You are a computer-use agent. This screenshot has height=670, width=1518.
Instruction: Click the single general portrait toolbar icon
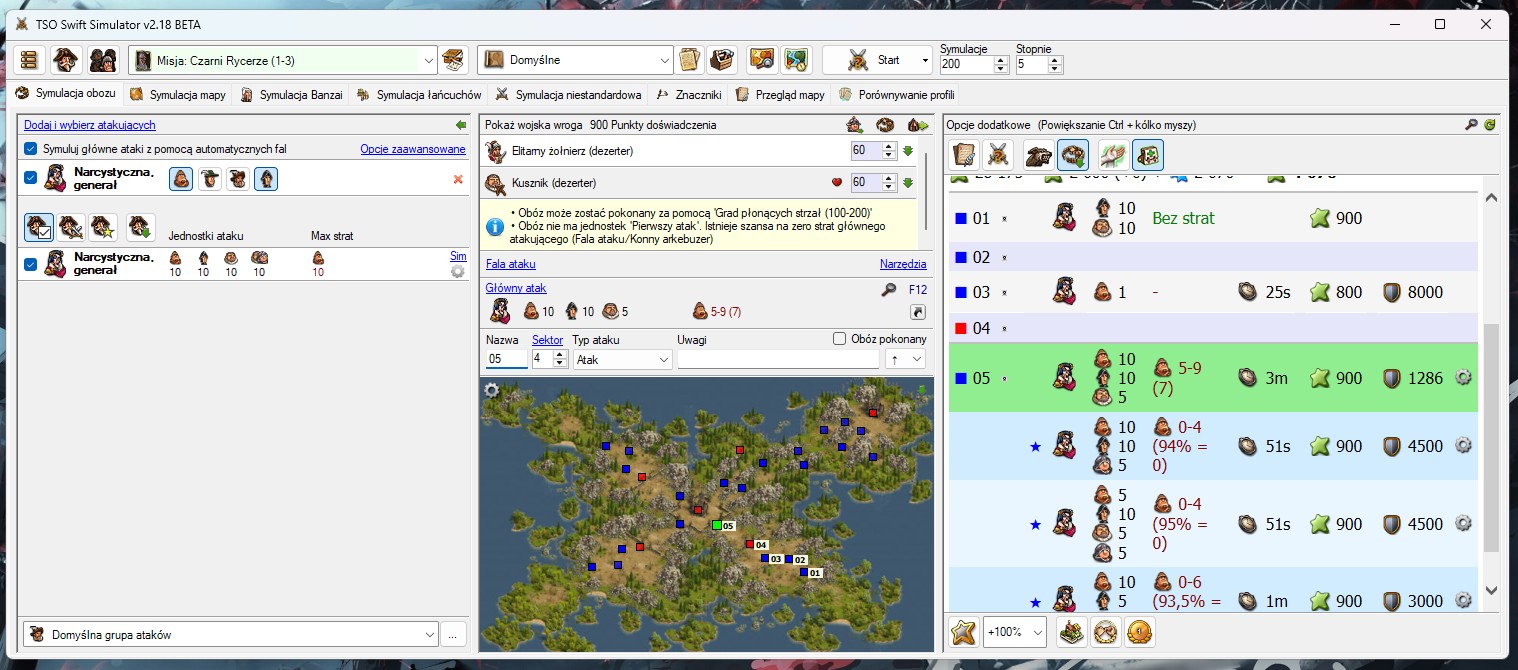coord(67,60)
